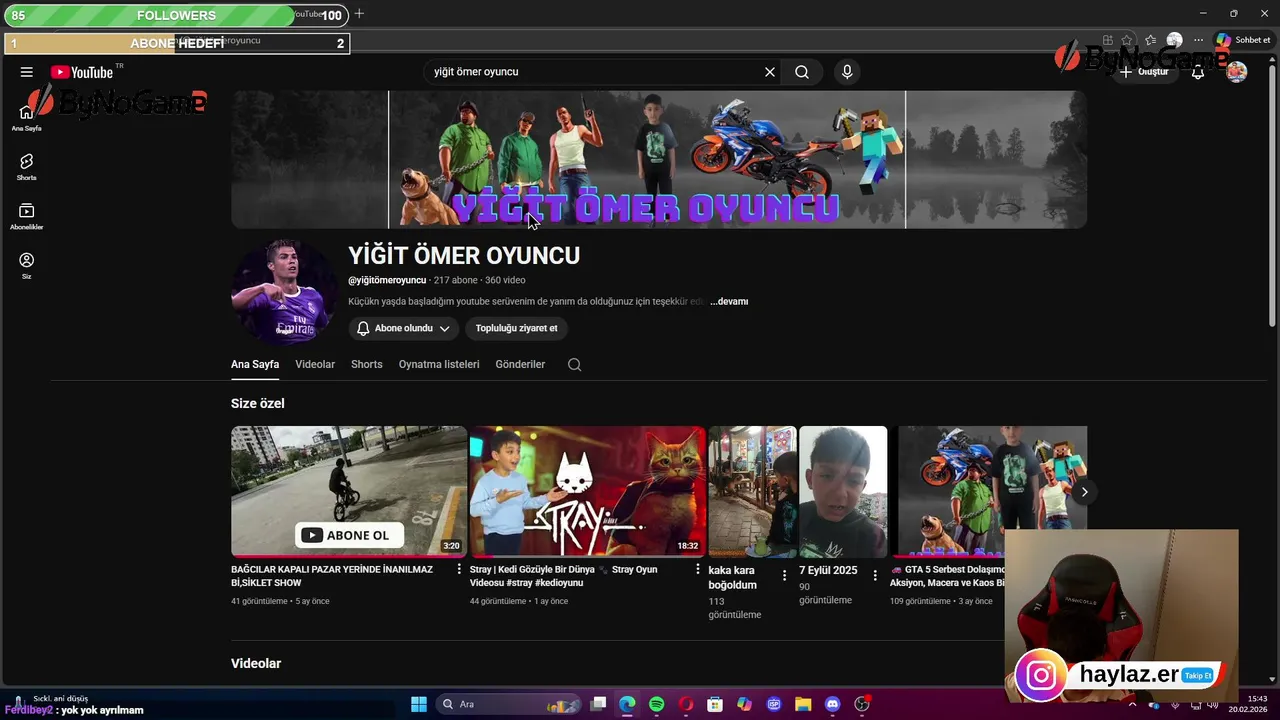Open options for the BAĞCILAR KAPALI PAZAR video
The image size is (1280, 720).
[459, 569]
